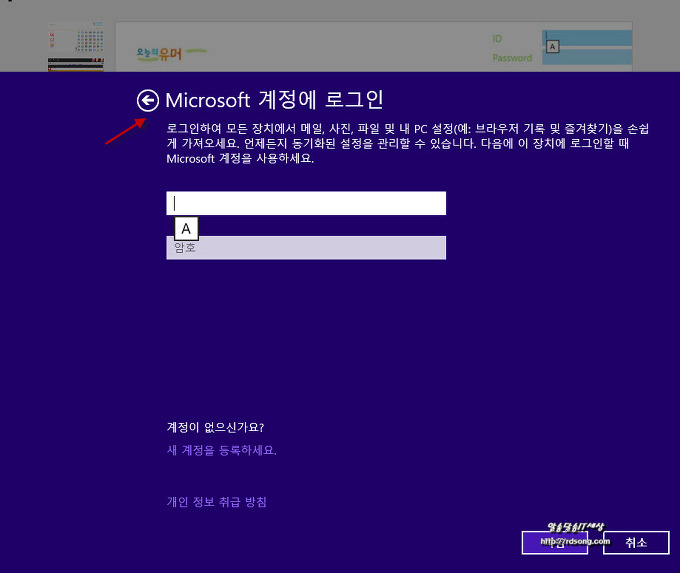Open the 개인 정보 취급 방침 link

(x=216, y=502)
